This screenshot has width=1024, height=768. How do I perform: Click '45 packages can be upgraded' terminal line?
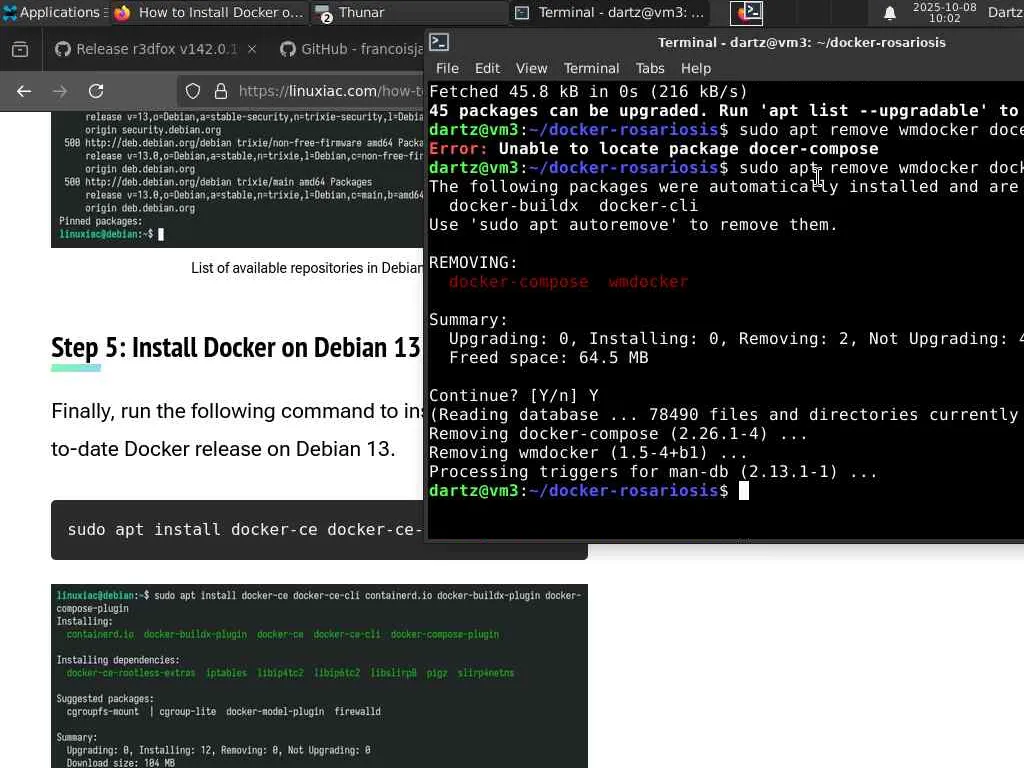[724, 110]
